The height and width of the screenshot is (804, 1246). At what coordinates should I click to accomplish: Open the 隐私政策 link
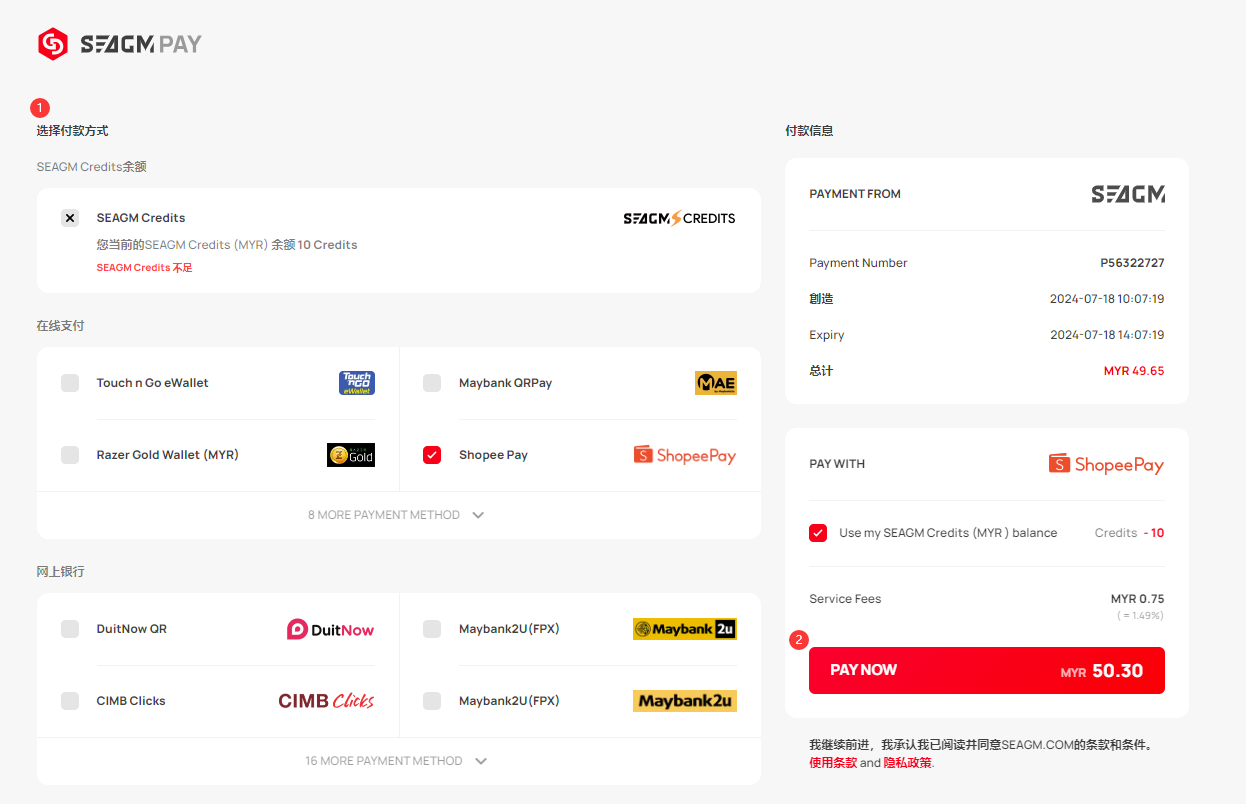(907, 762)
